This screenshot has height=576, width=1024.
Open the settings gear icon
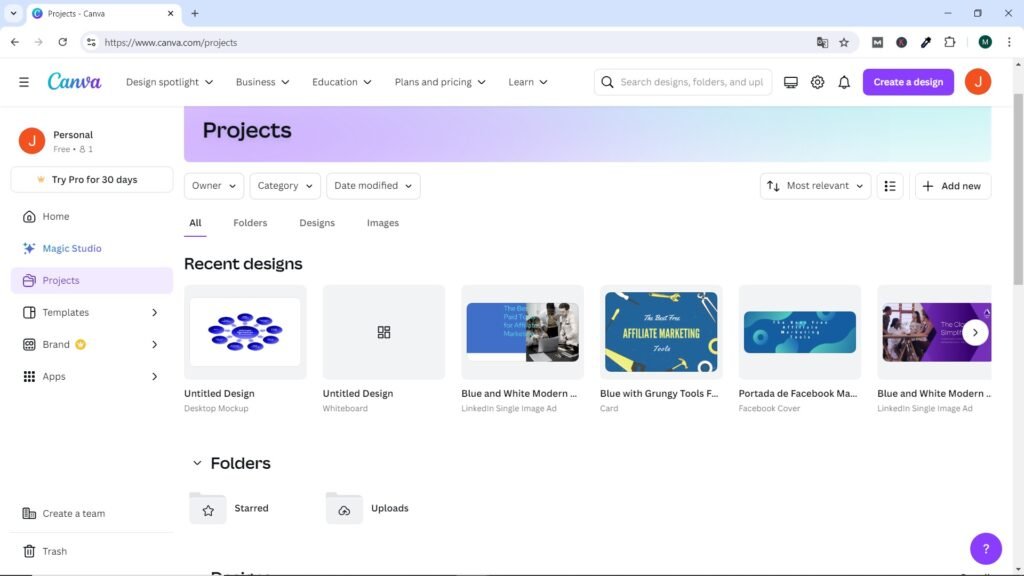click(x=817, y=82)
